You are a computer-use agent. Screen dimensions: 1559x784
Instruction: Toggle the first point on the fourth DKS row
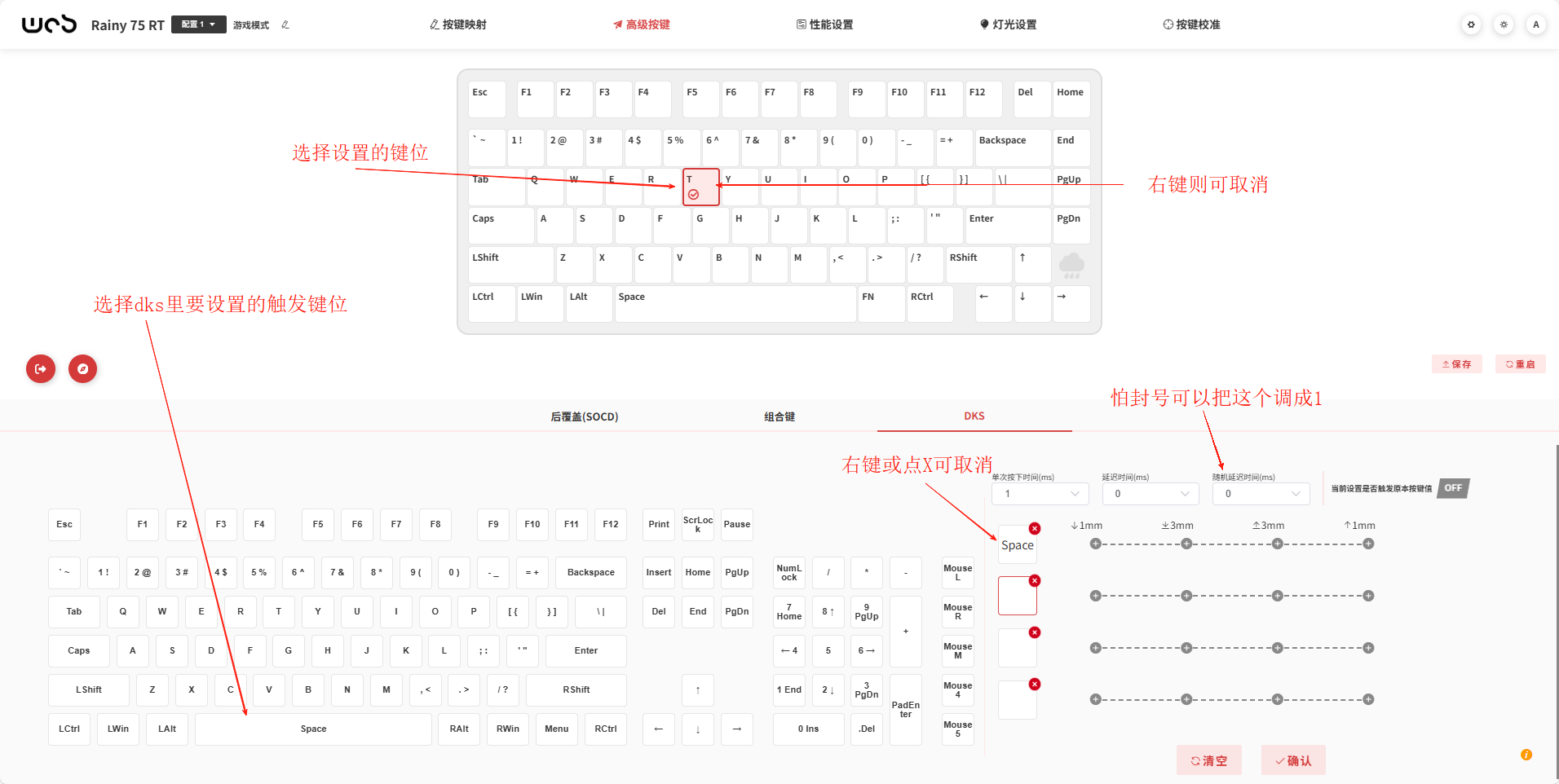pos(1095,699)
